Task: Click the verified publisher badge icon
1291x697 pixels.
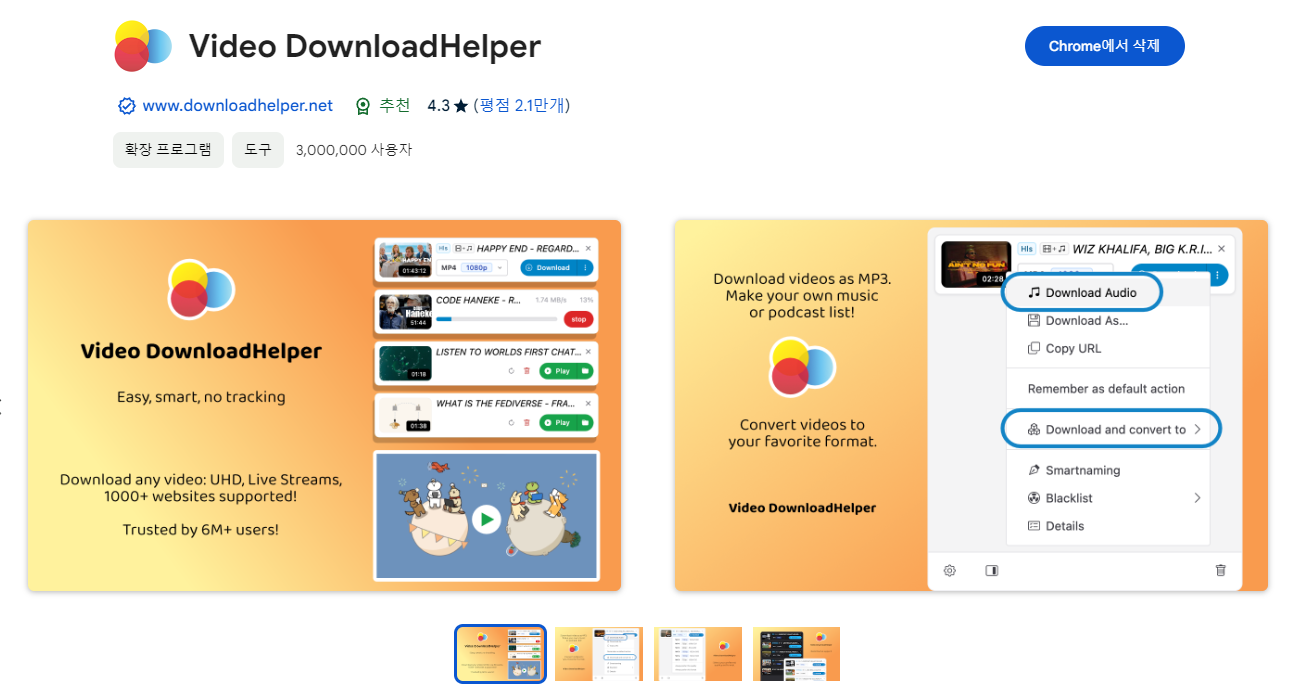Action: point(127,106)
